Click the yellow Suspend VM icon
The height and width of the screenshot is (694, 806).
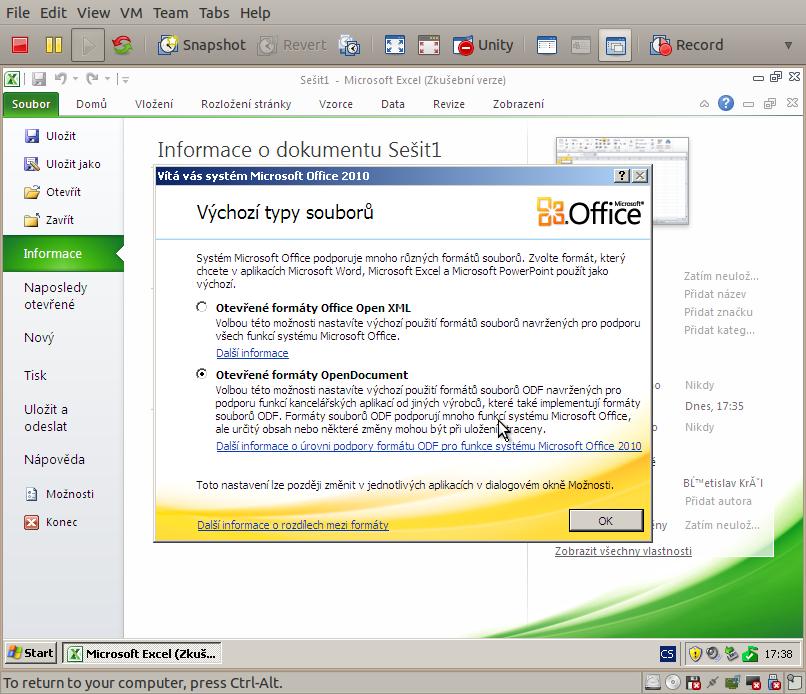click(x=53, y=45)
